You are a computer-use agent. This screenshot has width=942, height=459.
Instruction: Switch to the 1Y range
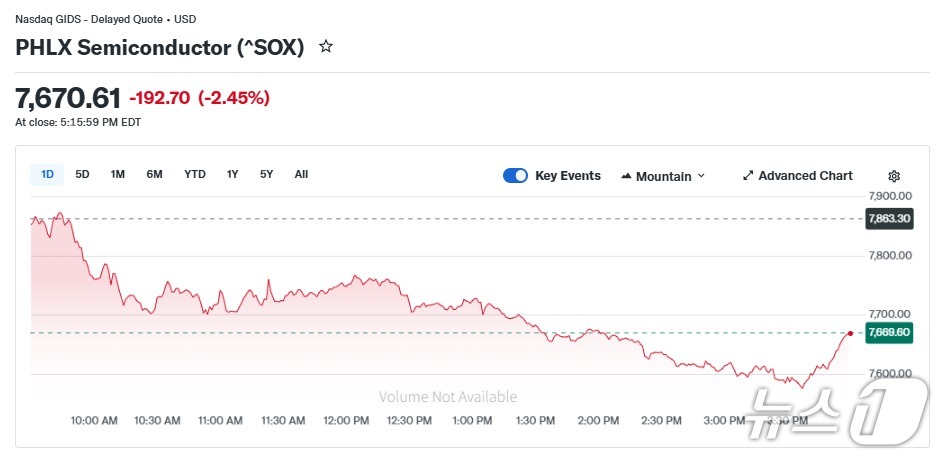tap(232, 175)
